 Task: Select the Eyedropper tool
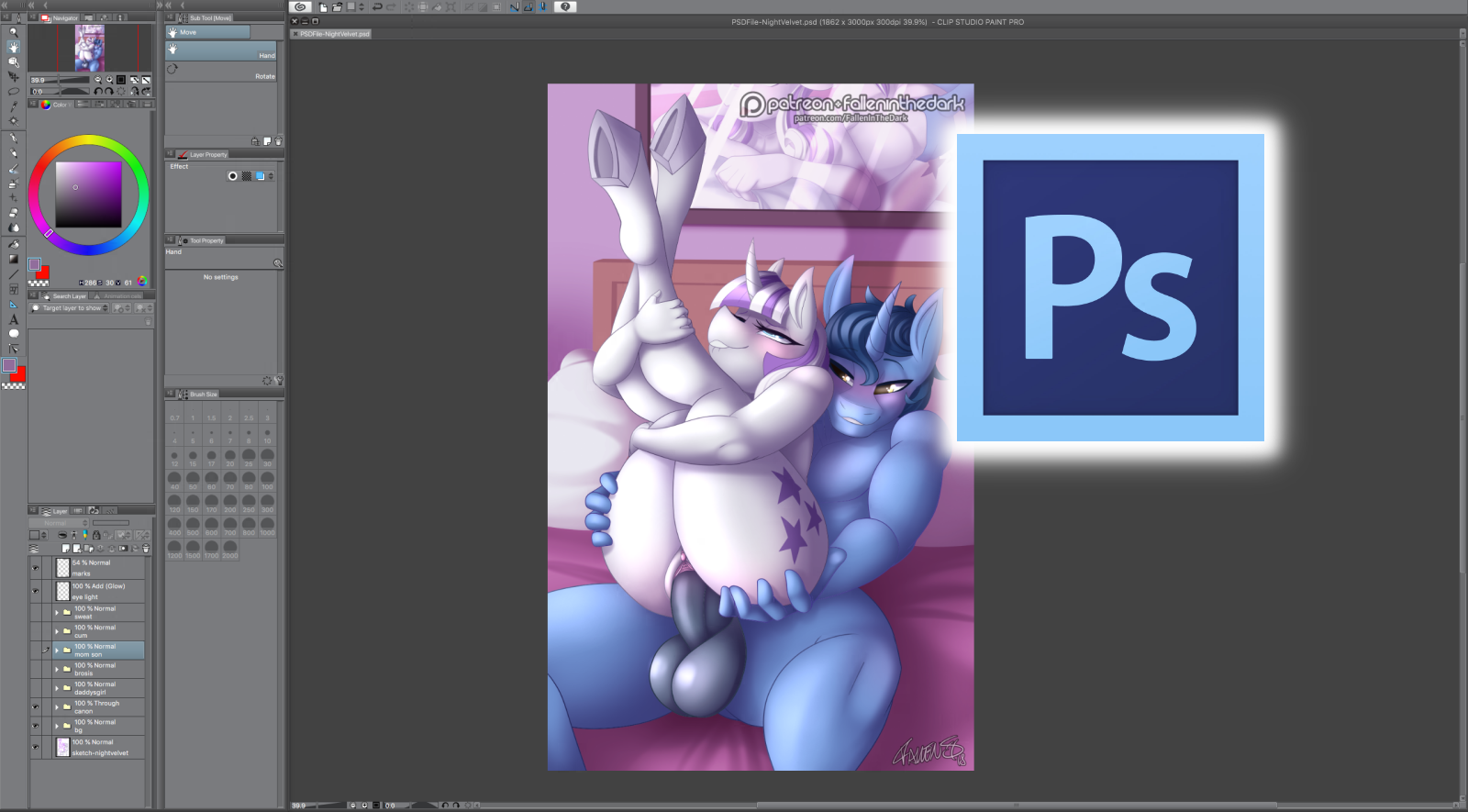(x=13, y=106)
